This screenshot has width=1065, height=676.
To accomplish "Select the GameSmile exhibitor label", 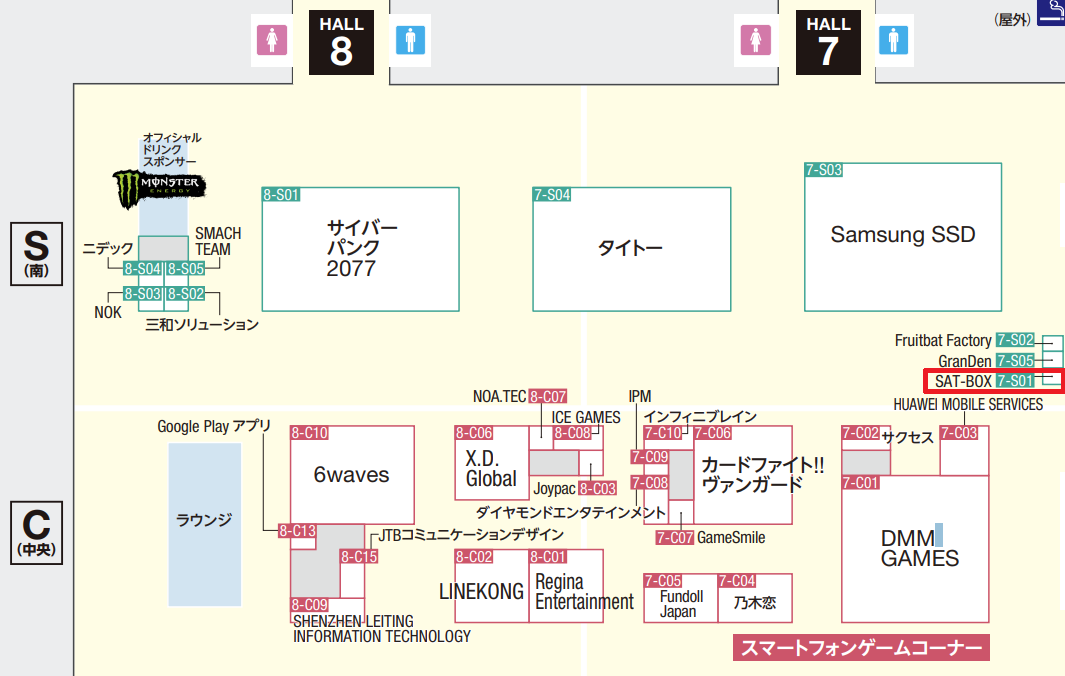I will [731, 537].
